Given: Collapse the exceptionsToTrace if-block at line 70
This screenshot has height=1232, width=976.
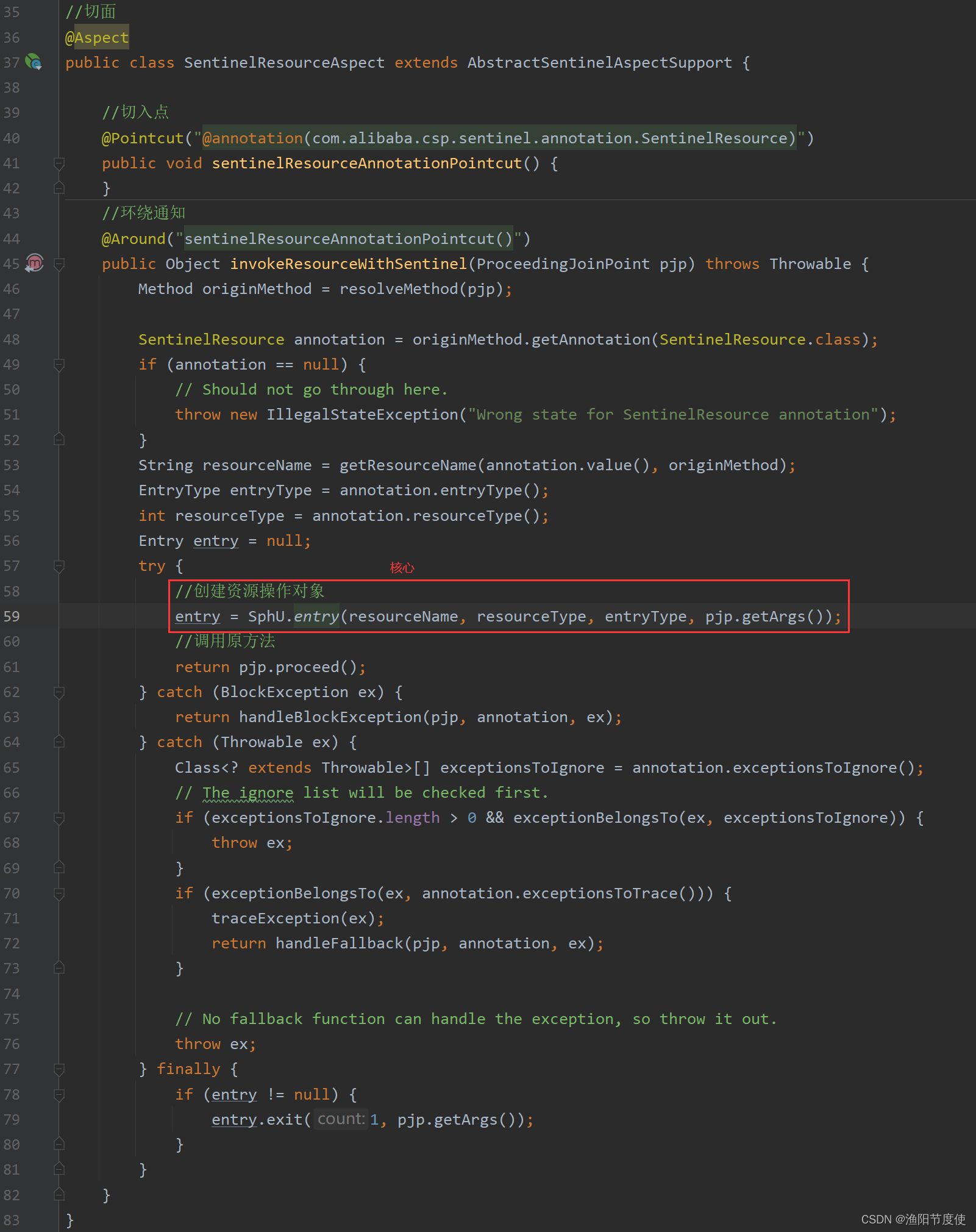Looking at the screenshot, I should click(x=59, y=894).
